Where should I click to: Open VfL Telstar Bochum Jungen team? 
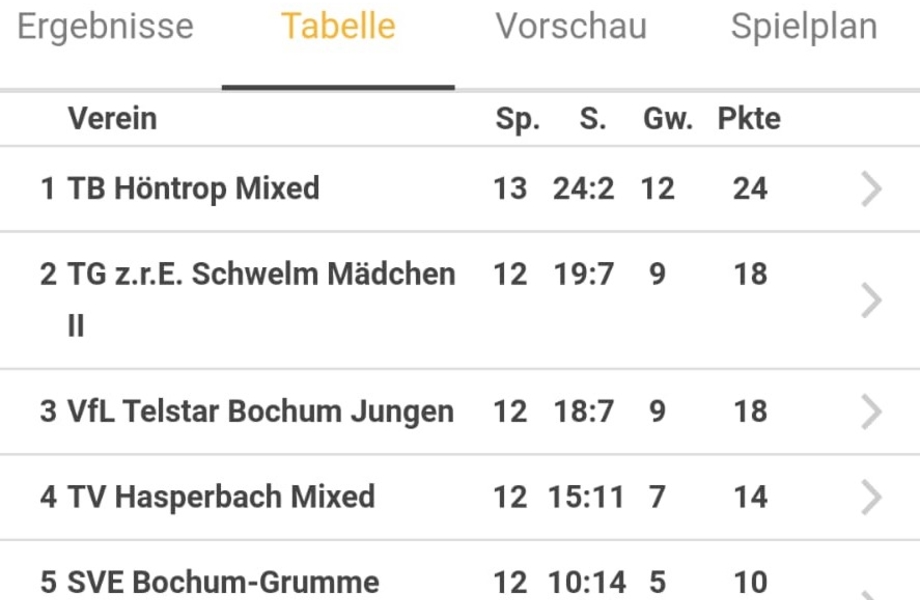tap(260, 411)
